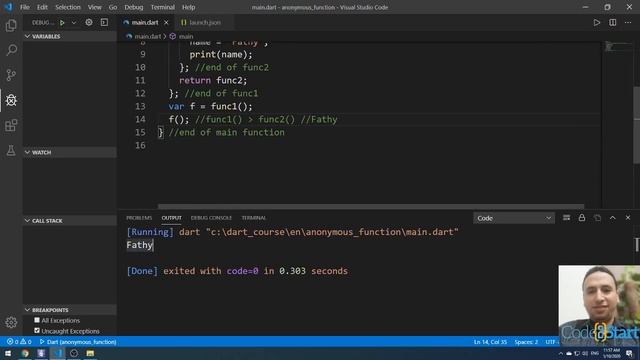This screenshot has width=640, height=360.
Task: Click line number 13 in the gutter
Action: (x=140, y=106)
